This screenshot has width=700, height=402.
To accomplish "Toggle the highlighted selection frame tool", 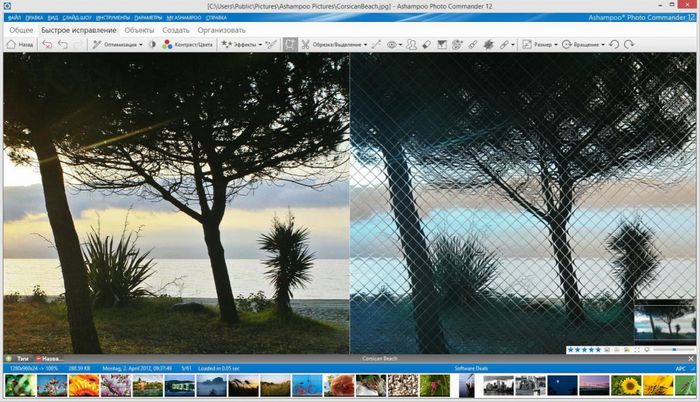I will [x=289, y=45].
